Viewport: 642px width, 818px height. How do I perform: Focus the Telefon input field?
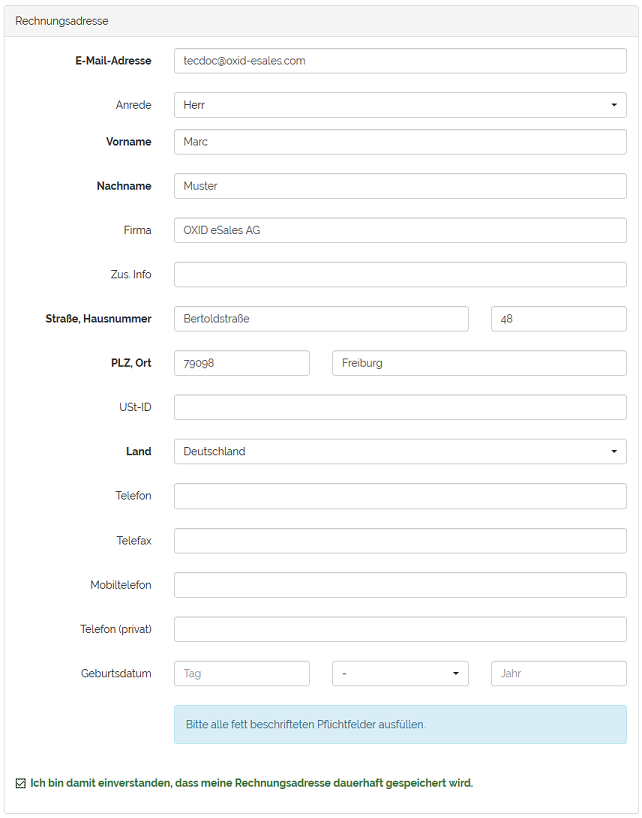pyautogui.click(x=400, y=496)
